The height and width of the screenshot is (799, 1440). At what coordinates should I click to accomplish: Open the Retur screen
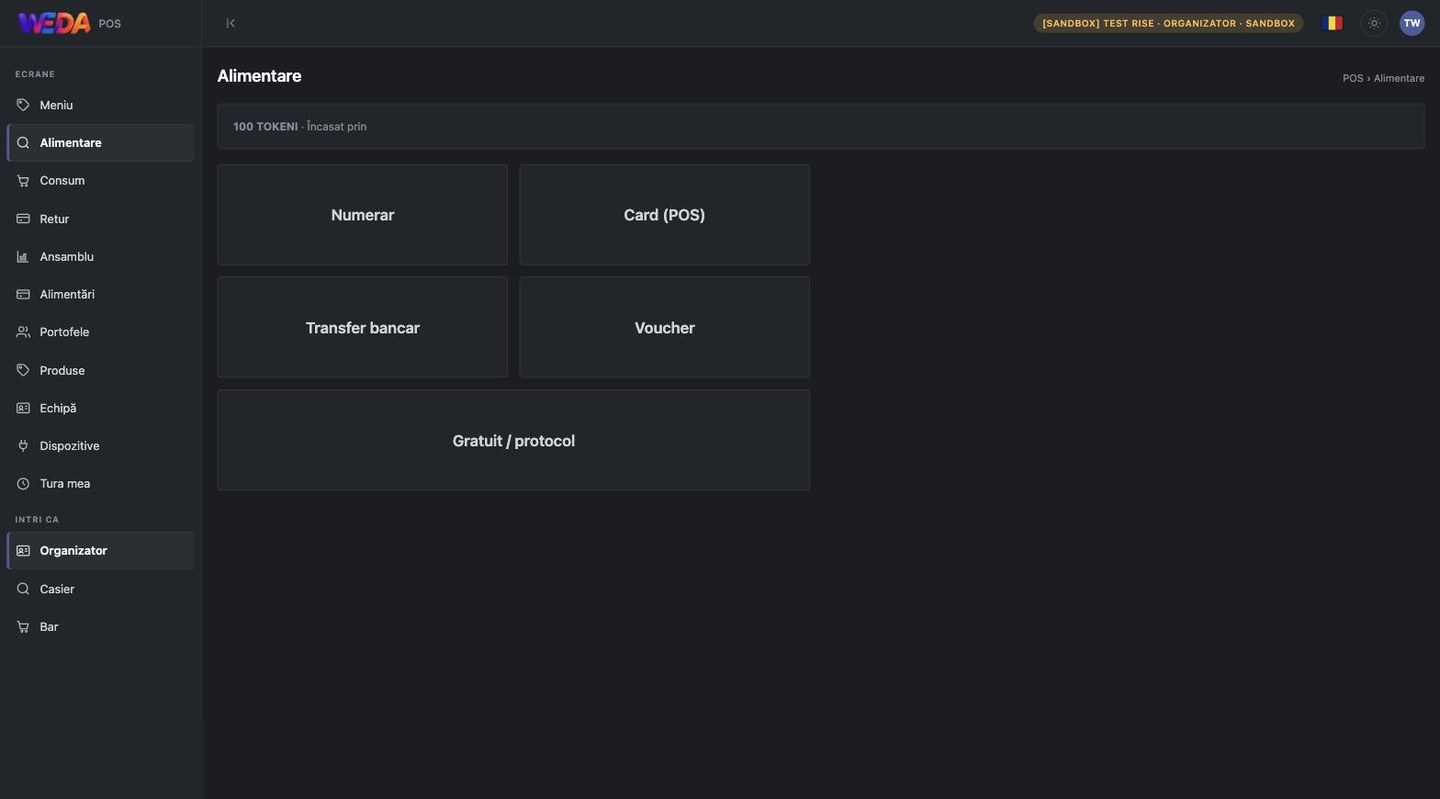point(100,219)
